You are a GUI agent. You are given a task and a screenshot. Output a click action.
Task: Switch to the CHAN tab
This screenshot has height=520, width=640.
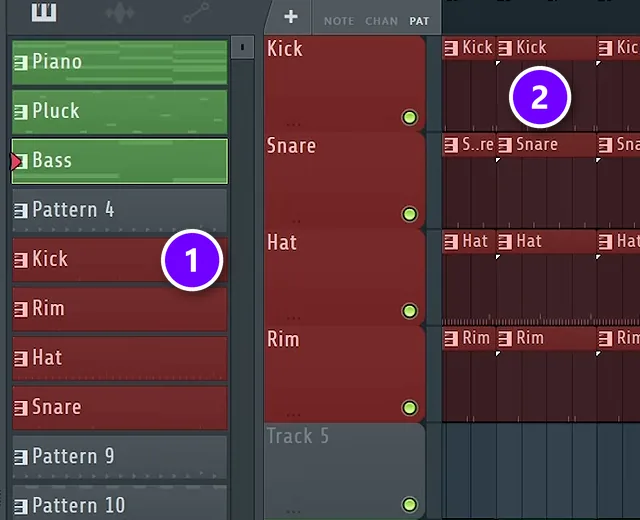381,21
